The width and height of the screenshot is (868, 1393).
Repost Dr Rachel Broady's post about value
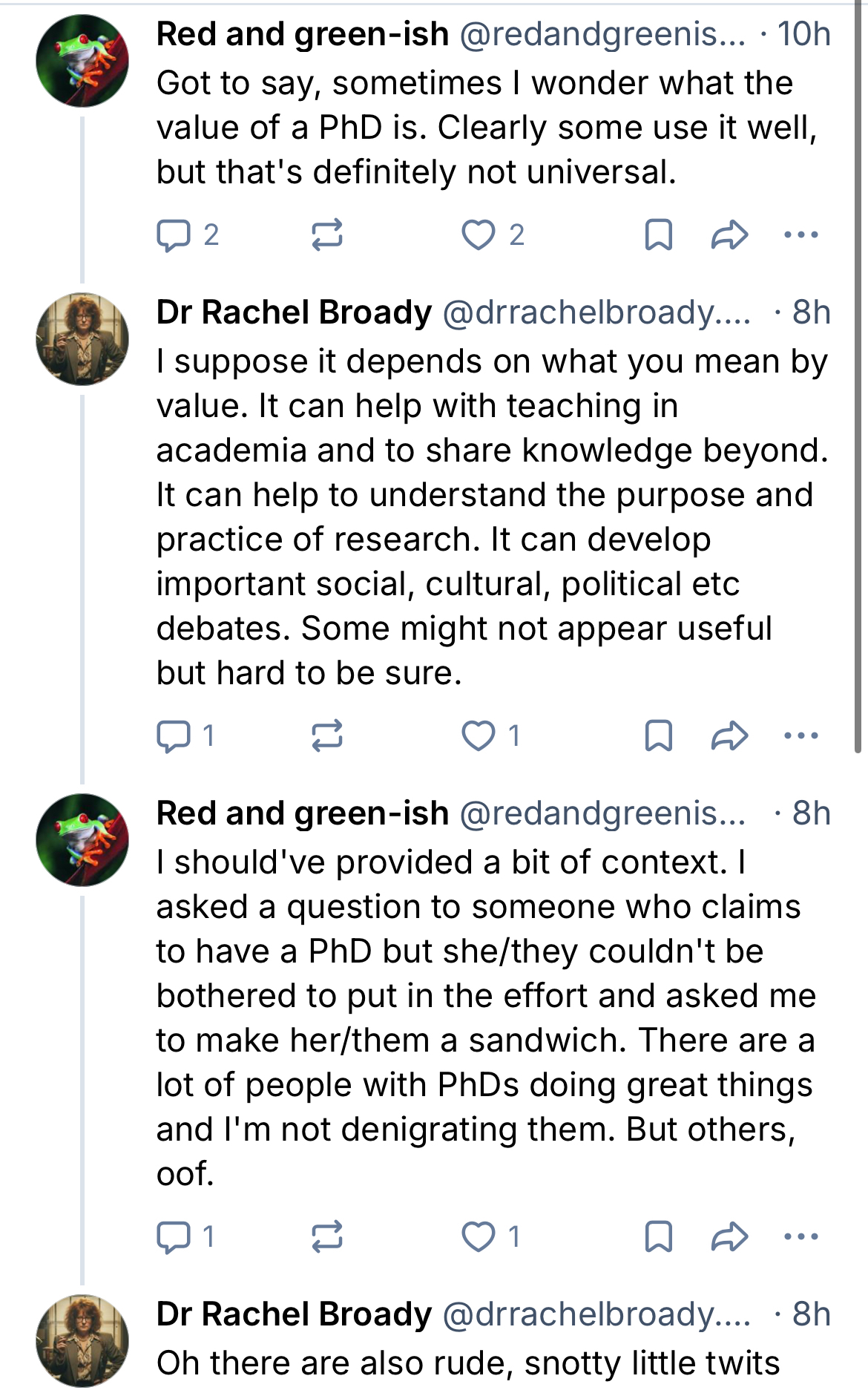pos(326,736)
